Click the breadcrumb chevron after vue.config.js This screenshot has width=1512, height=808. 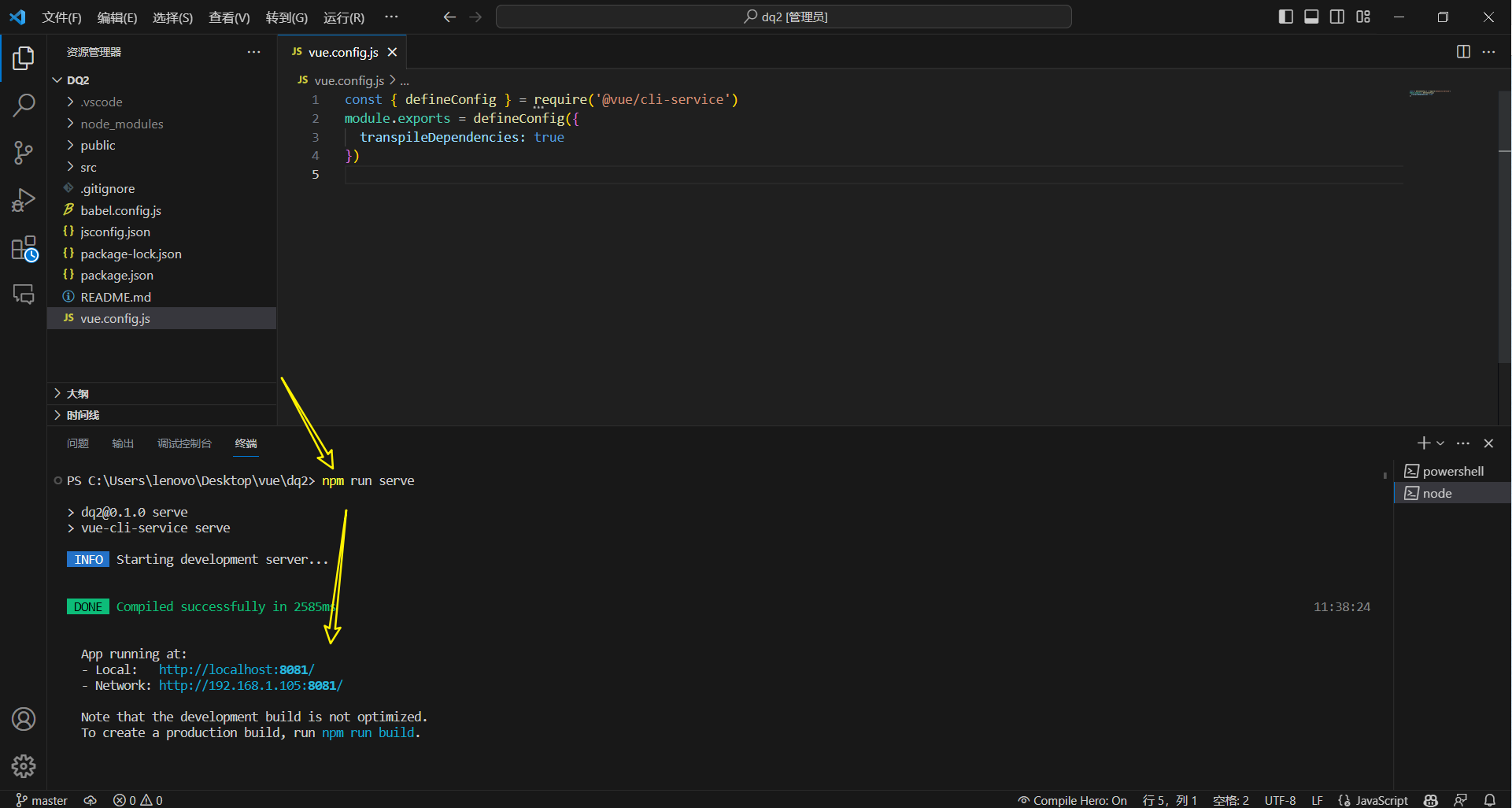(392, 80)
